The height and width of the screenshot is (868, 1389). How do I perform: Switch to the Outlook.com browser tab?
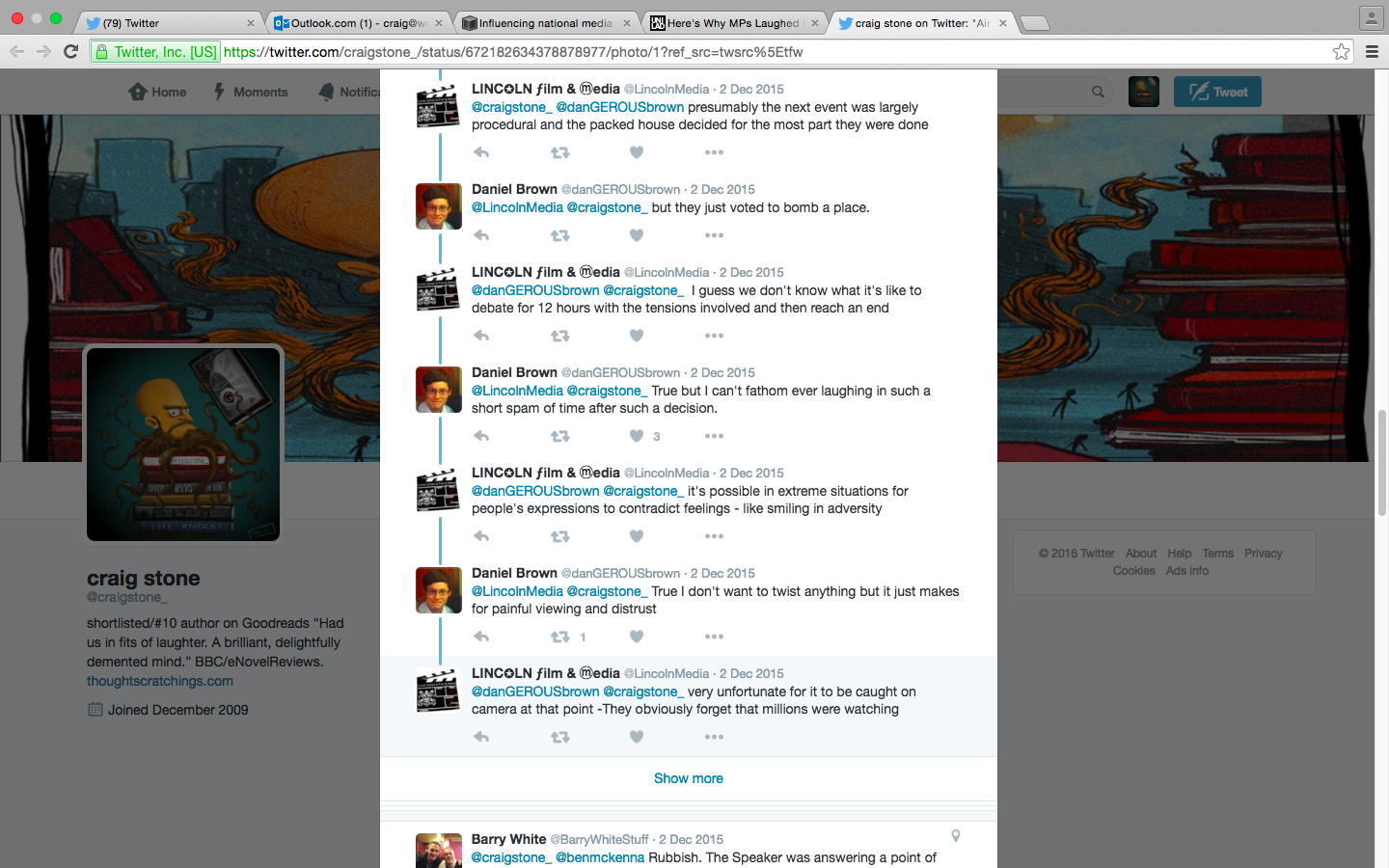click(358, 23)
